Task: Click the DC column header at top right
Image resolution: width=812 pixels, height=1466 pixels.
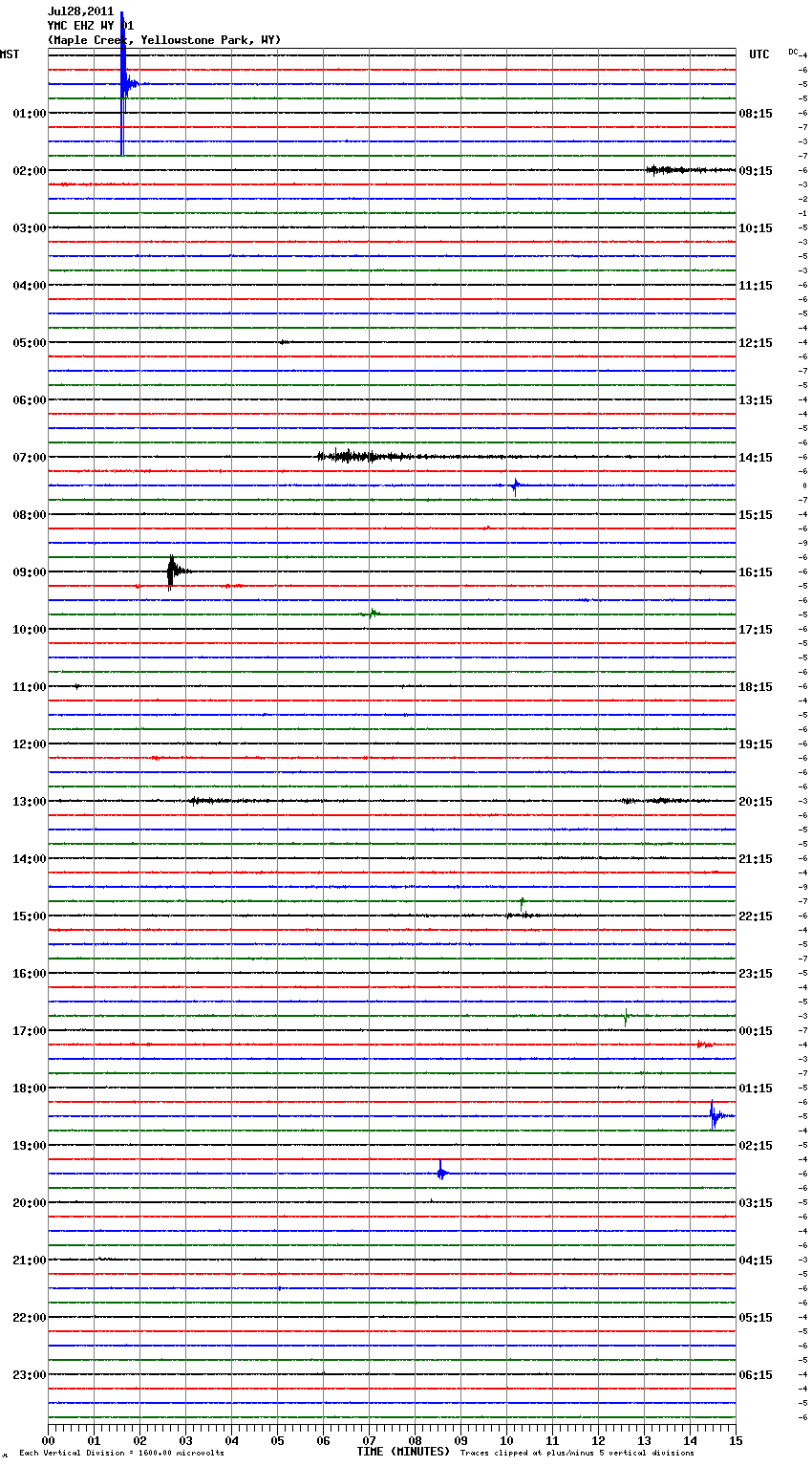Action: 793,52
